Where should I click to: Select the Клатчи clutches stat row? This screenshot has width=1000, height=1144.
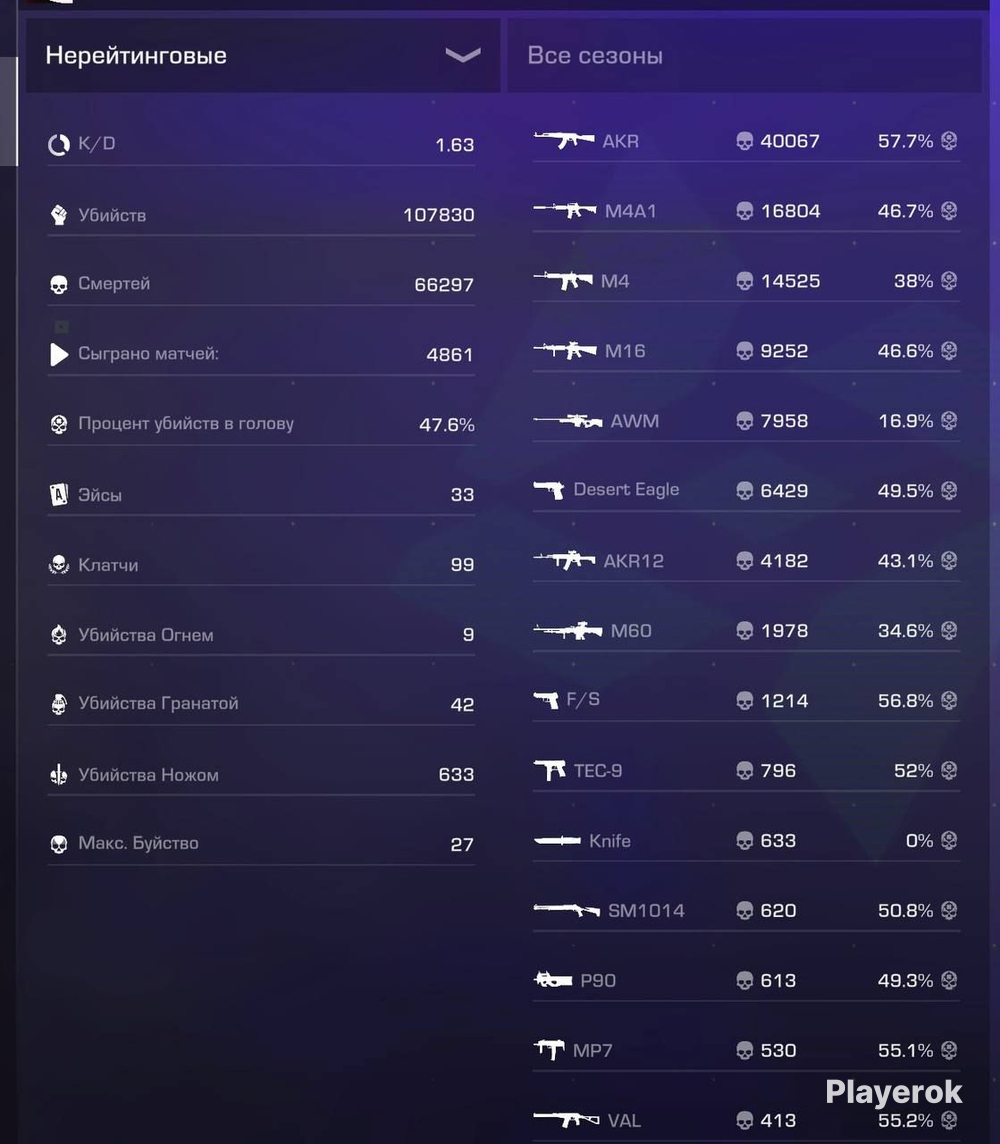261,564
